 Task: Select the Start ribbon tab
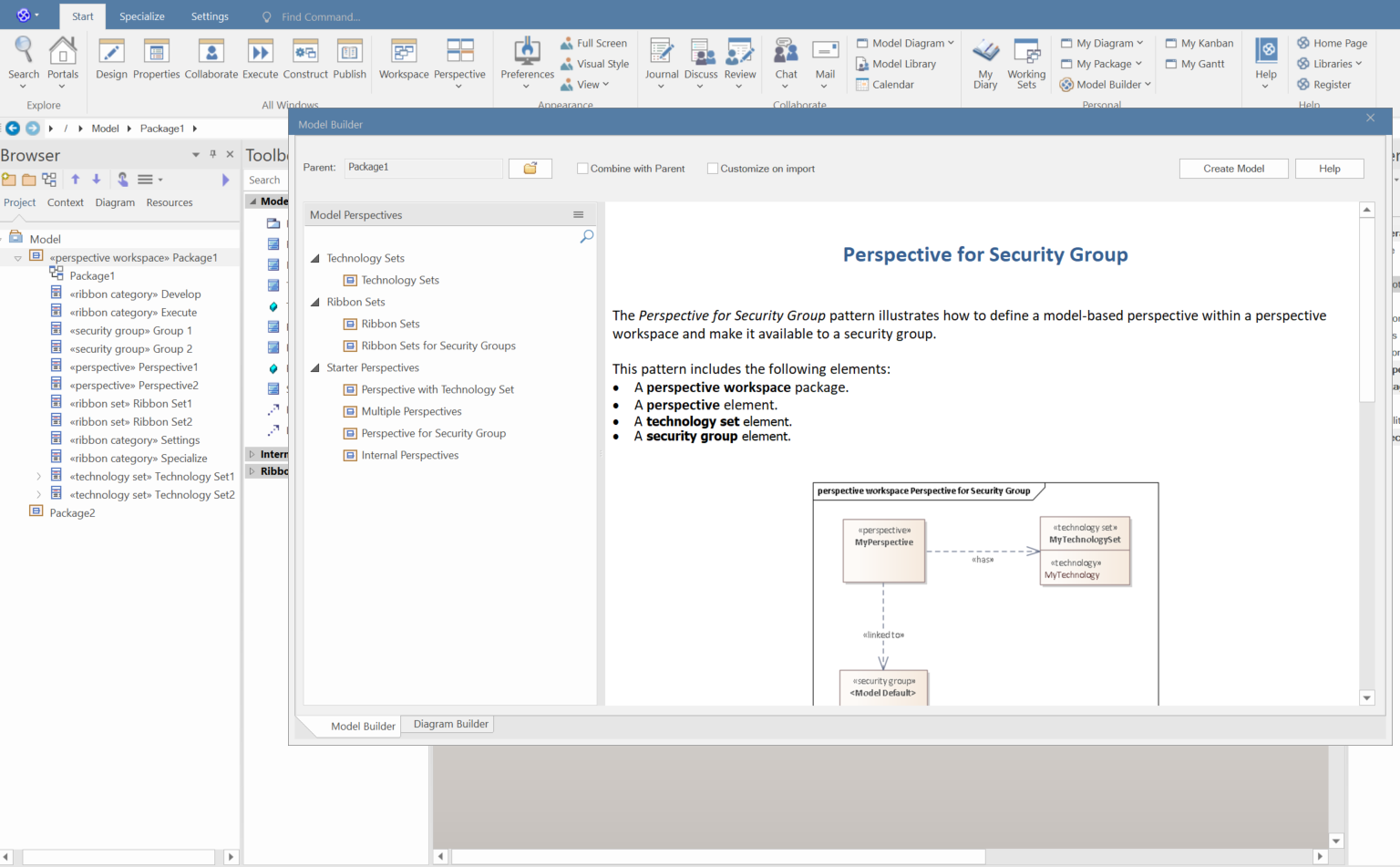(83, 16)
